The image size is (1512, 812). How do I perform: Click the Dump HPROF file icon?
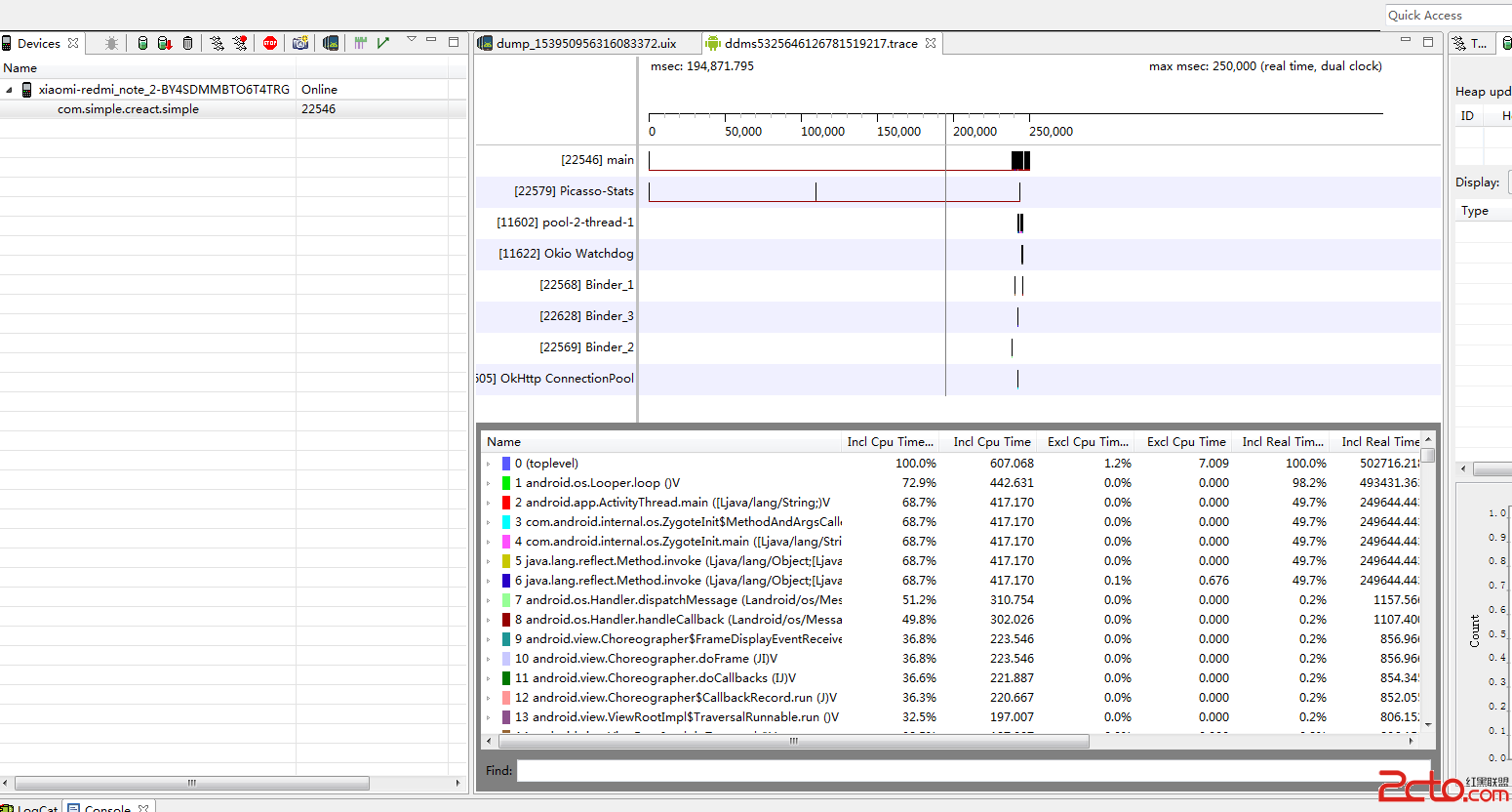pos(165,43)
